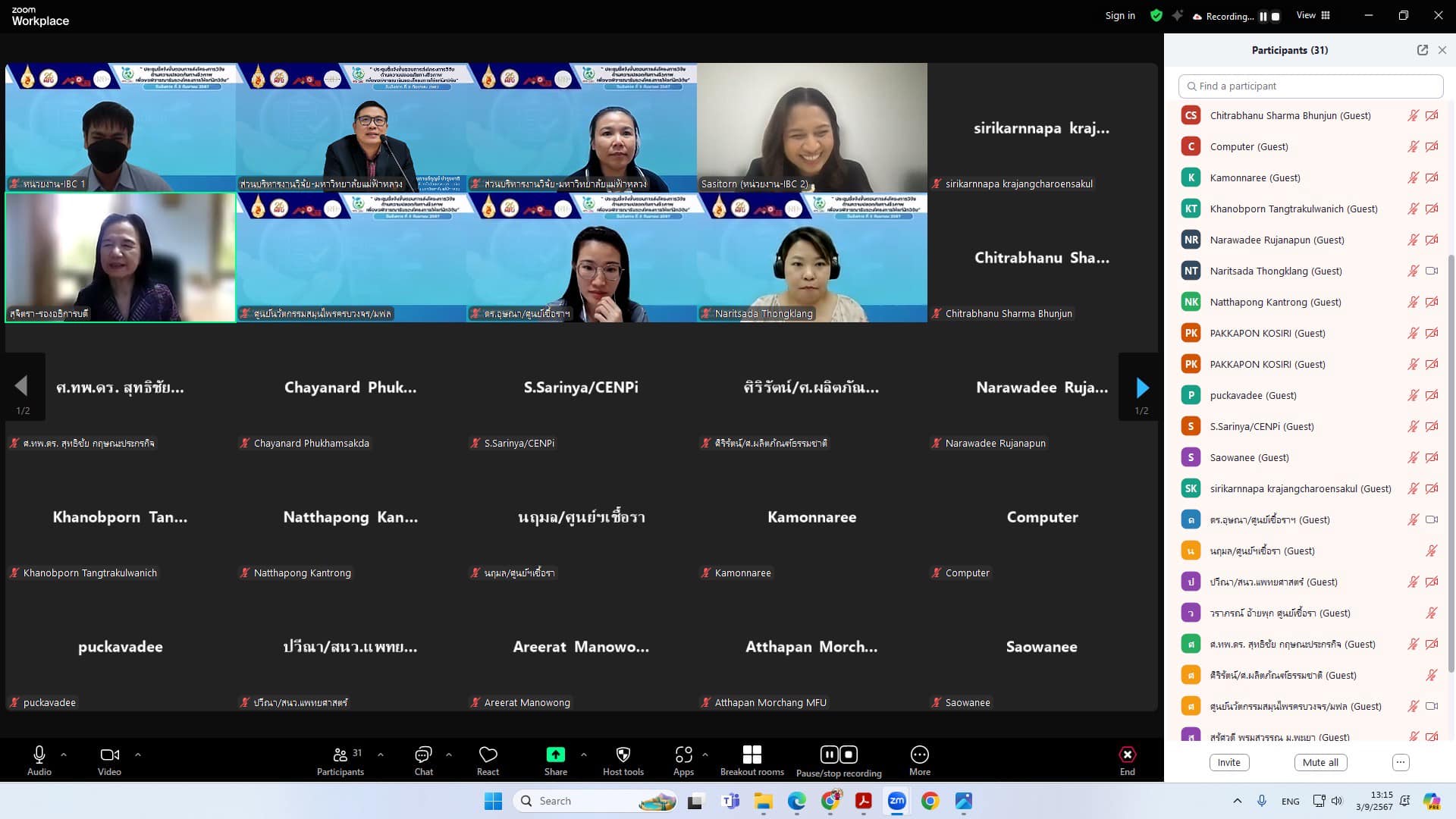
Task: Click the green Share screen icon
Action: (555, 755)
